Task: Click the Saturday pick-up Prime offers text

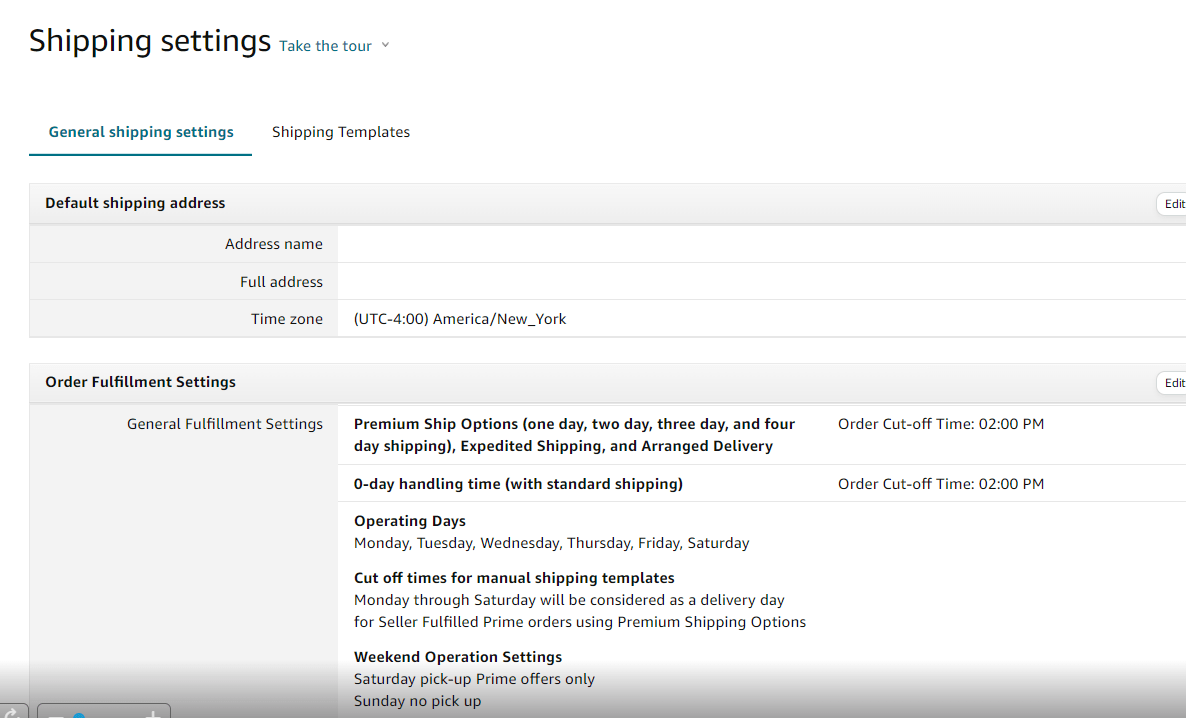Action: (474, 678)
